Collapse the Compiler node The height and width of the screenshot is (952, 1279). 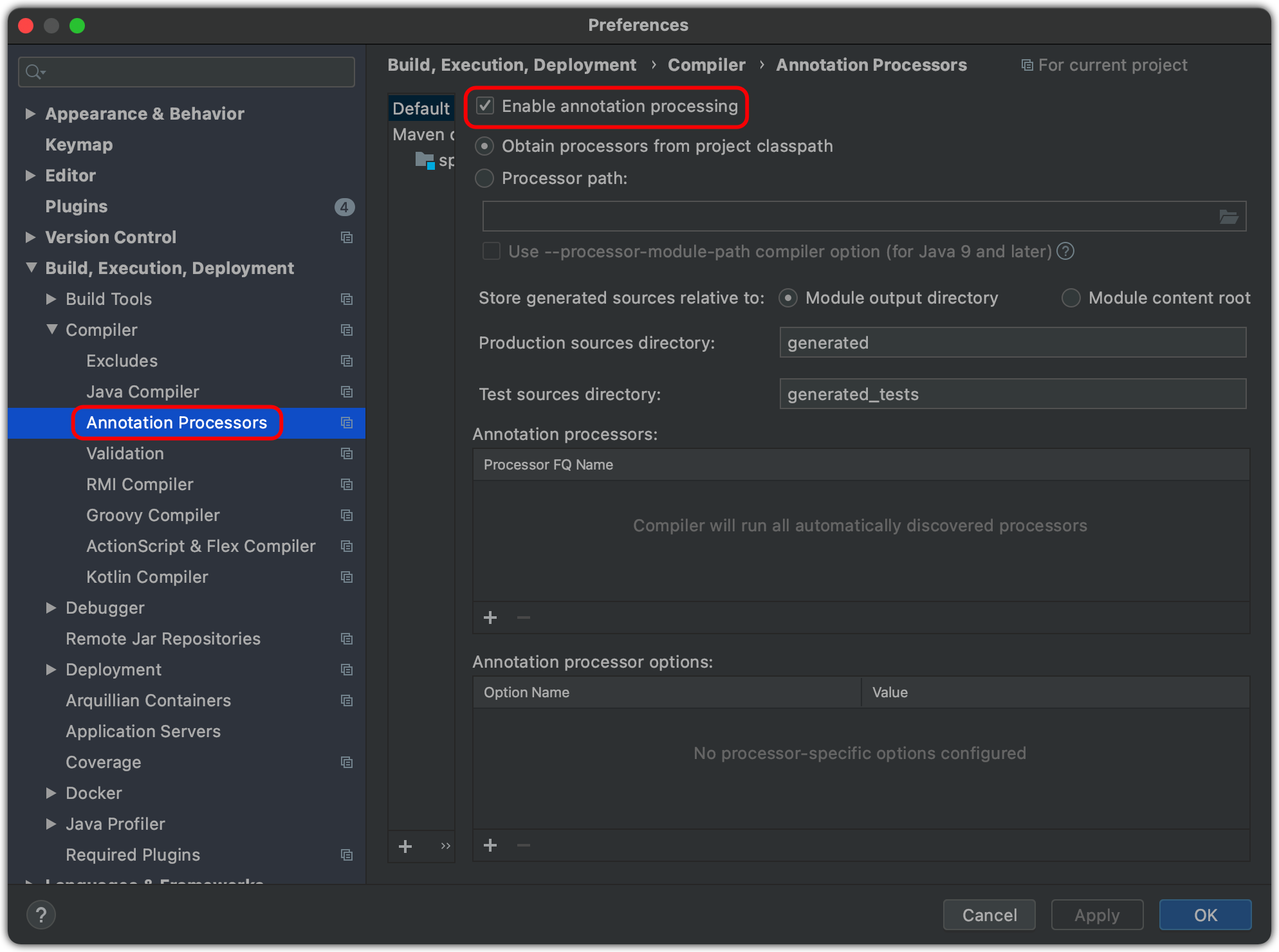pyautogui.click(x=51, y=329)
